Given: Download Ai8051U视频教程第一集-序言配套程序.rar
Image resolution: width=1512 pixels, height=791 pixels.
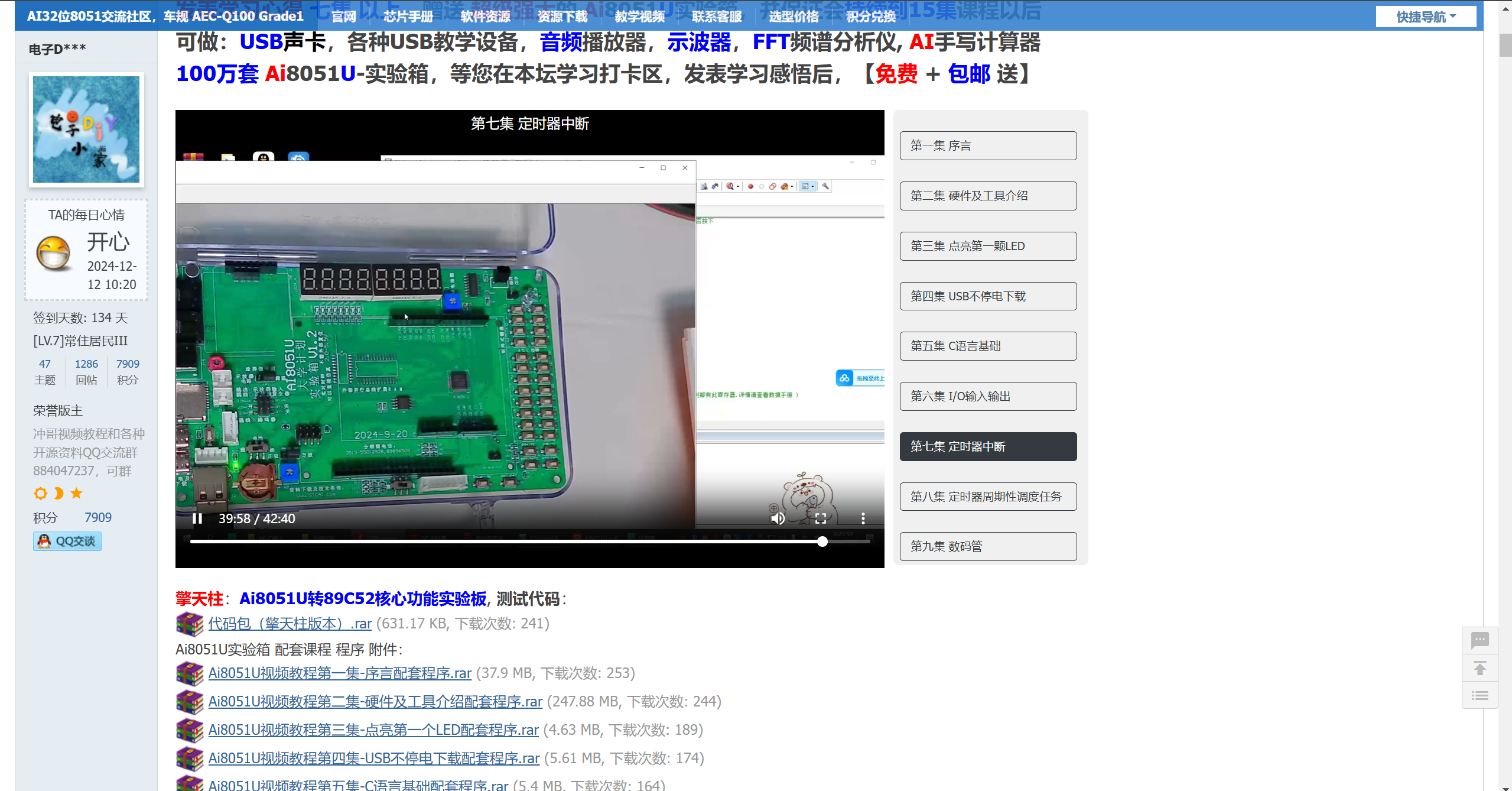Looking at the screenshot, I should tap(340, 673).
